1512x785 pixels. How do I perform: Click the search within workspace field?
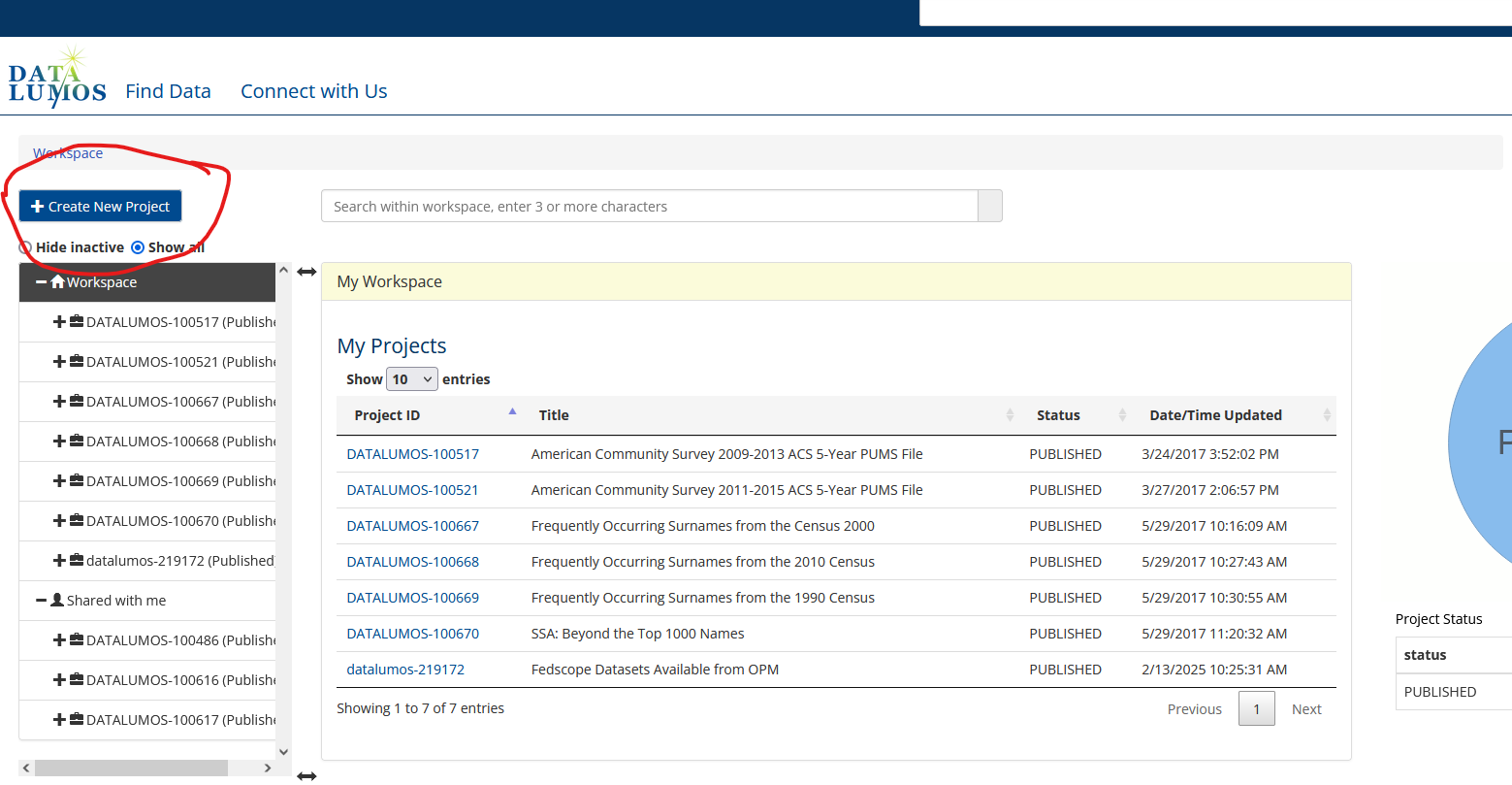tap(648, 207)
